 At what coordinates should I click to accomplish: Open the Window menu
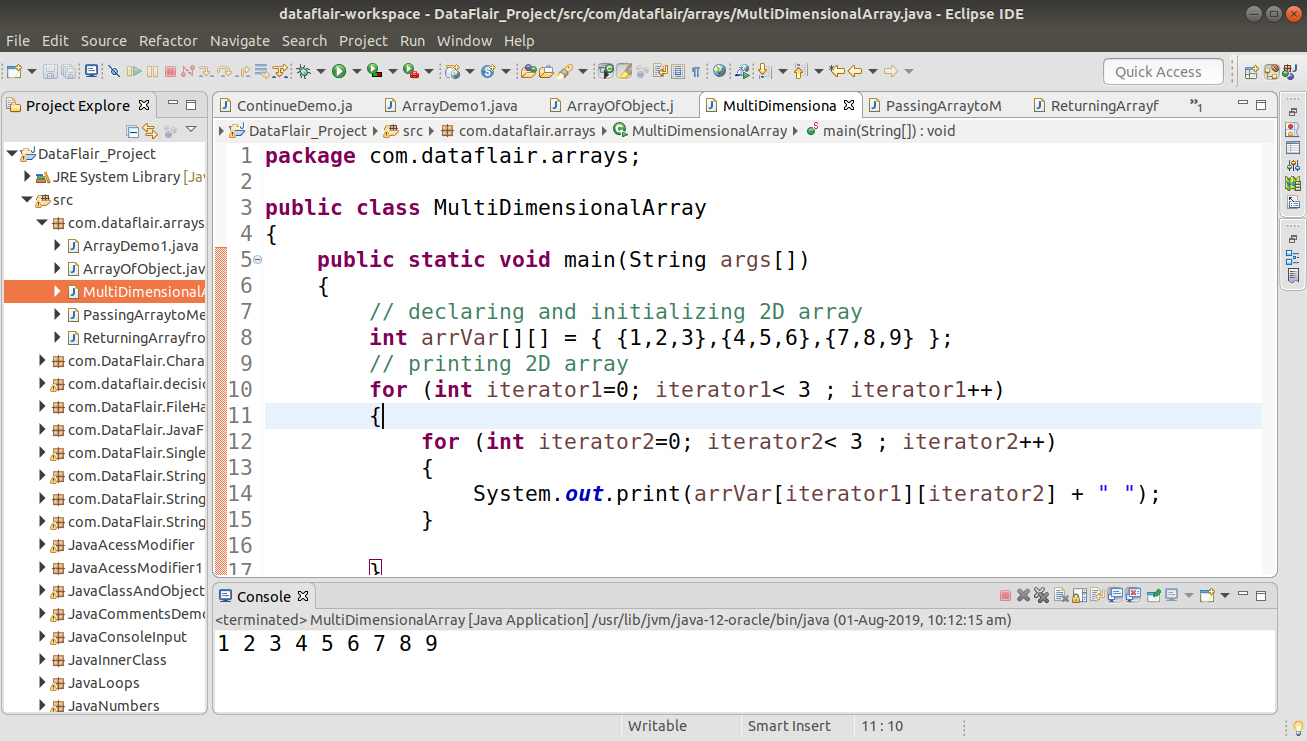point(464,41)
